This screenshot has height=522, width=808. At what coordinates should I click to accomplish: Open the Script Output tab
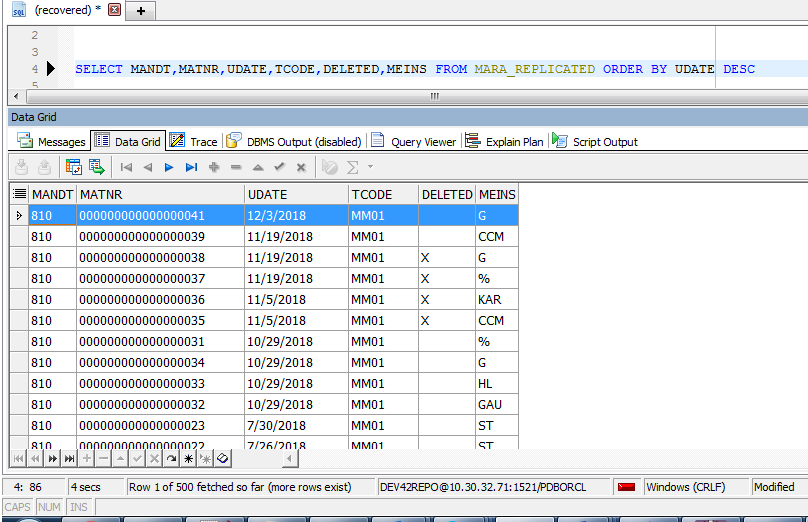pos(595,141)
